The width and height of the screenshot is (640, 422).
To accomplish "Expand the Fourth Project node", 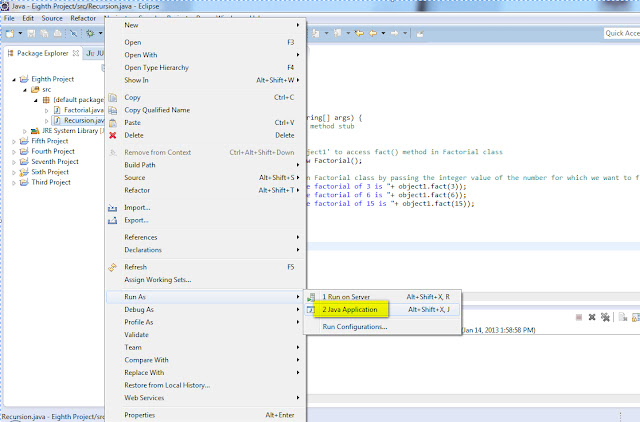I will 14,152.
